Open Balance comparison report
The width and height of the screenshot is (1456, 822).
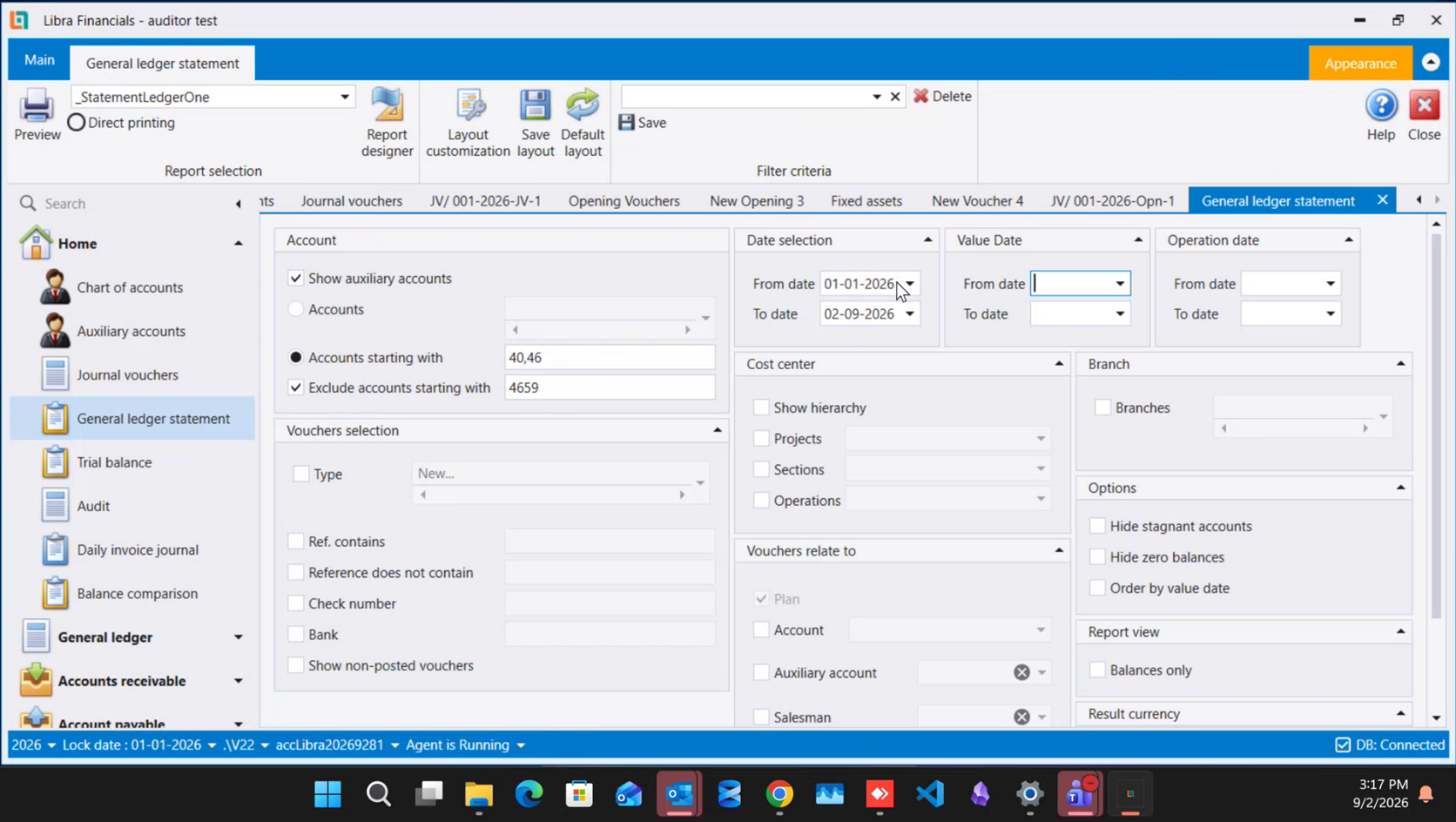(137, 594)
